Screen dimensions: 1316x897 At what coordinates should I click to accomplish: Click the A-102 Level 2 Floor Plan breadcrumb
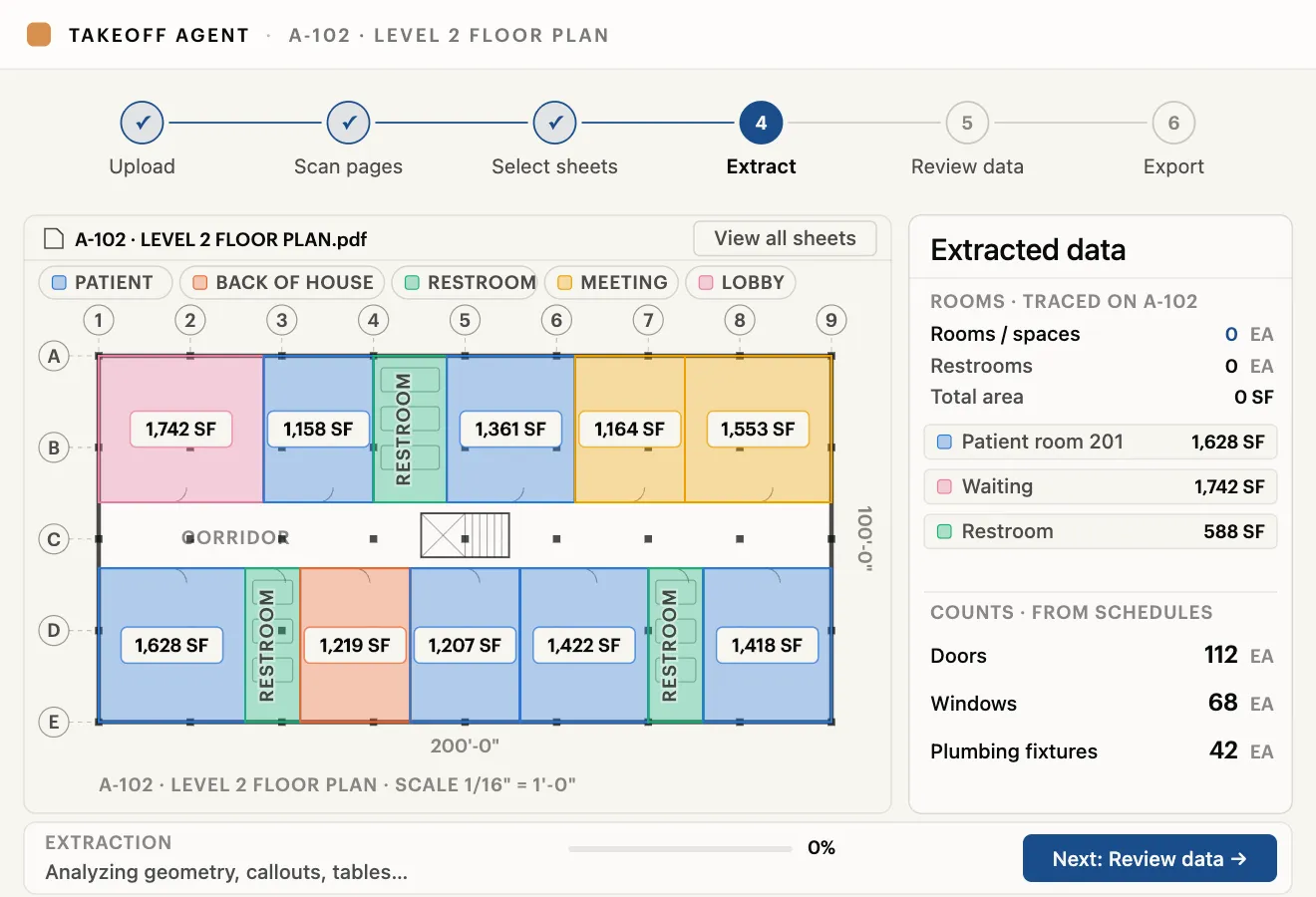pos(449,35)
